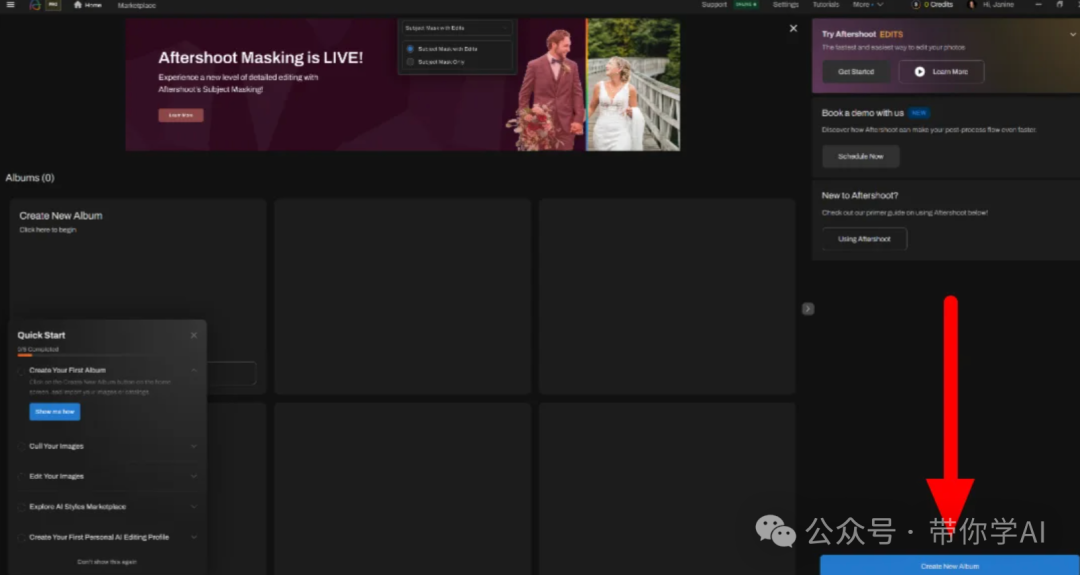Open the hamburger menu icon
The width and height of the screenshot is (1080, 575).
tap(10, 5)
